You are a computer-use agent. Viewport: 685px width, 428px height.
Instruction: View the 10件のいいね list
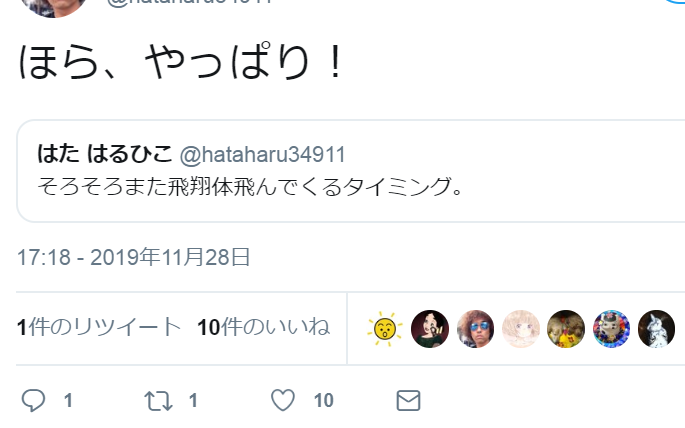(x=263, y=327)
